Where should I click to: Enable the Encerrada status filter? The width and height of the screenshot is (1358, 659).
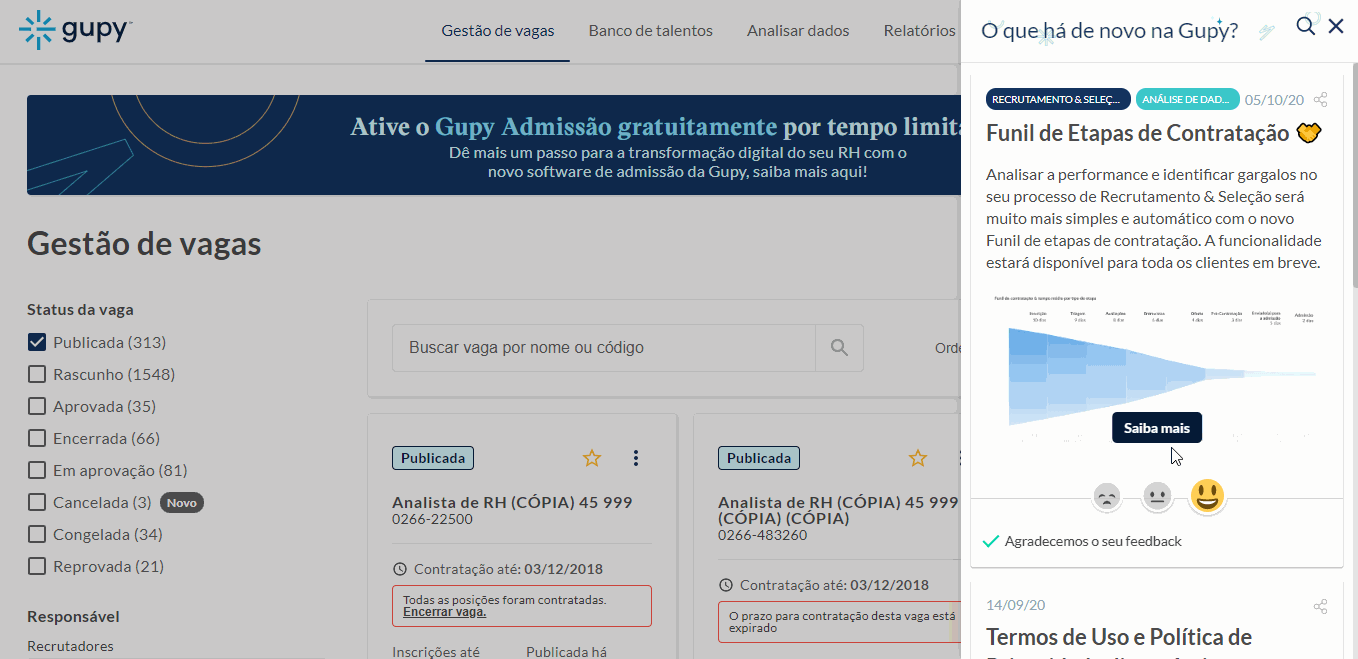click(37, 438)
